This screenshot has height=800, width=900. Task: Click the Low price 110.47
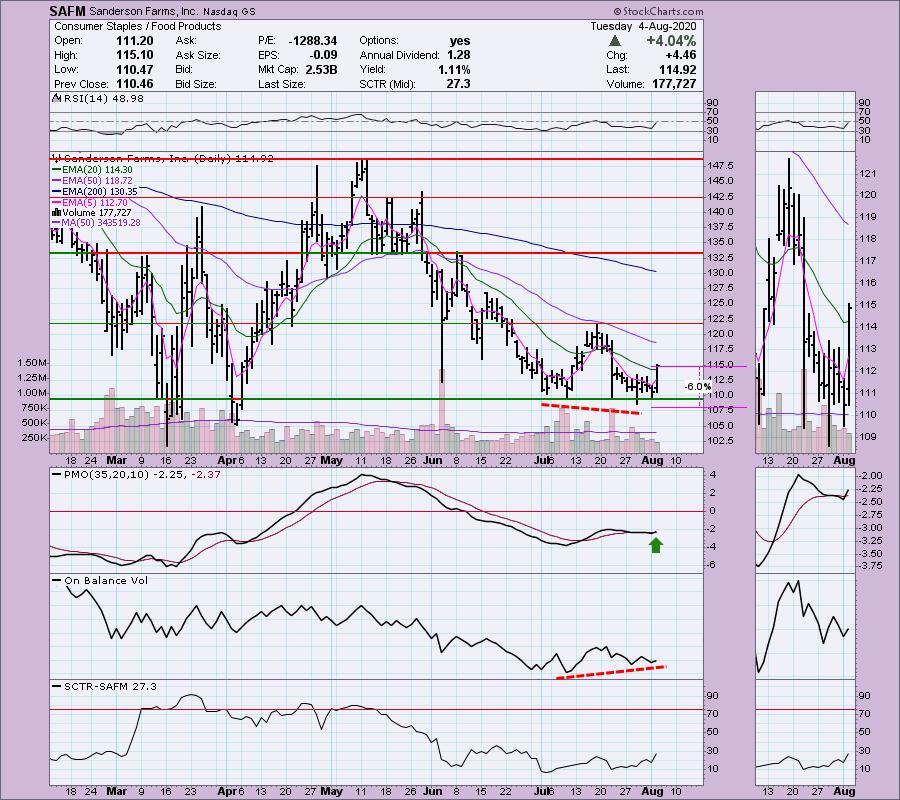click(x=134, y=69)
